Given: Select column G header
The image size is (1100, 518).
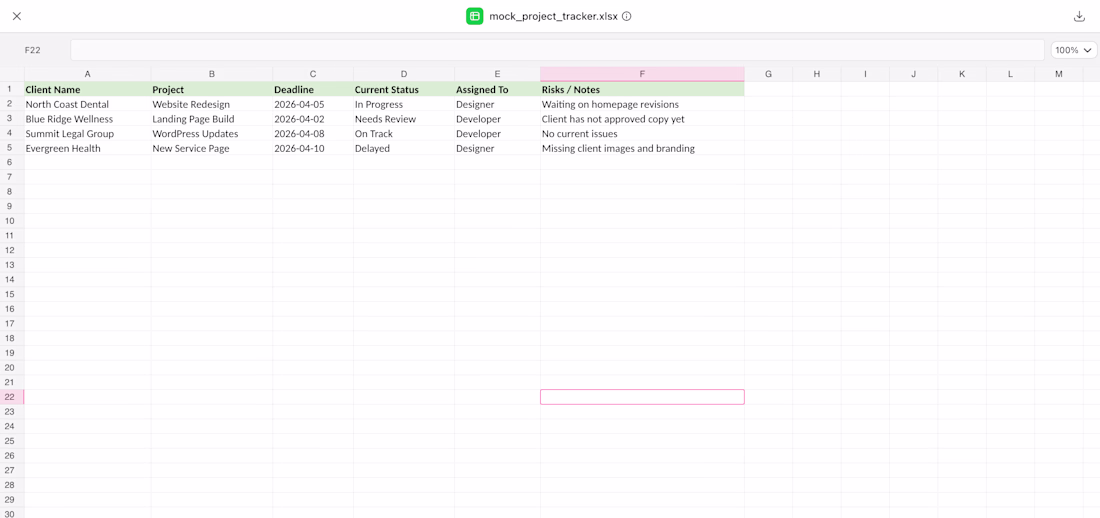Looking at the screenshot, I should 769,74.
